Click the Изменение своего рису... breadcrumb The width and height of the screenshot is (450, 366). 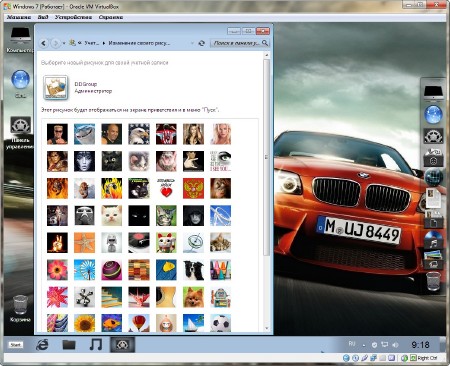click(139, 43)
